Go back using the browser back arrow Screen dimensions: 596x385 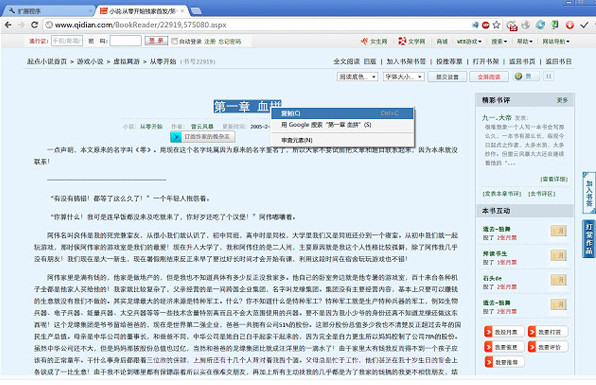(8, 25)
